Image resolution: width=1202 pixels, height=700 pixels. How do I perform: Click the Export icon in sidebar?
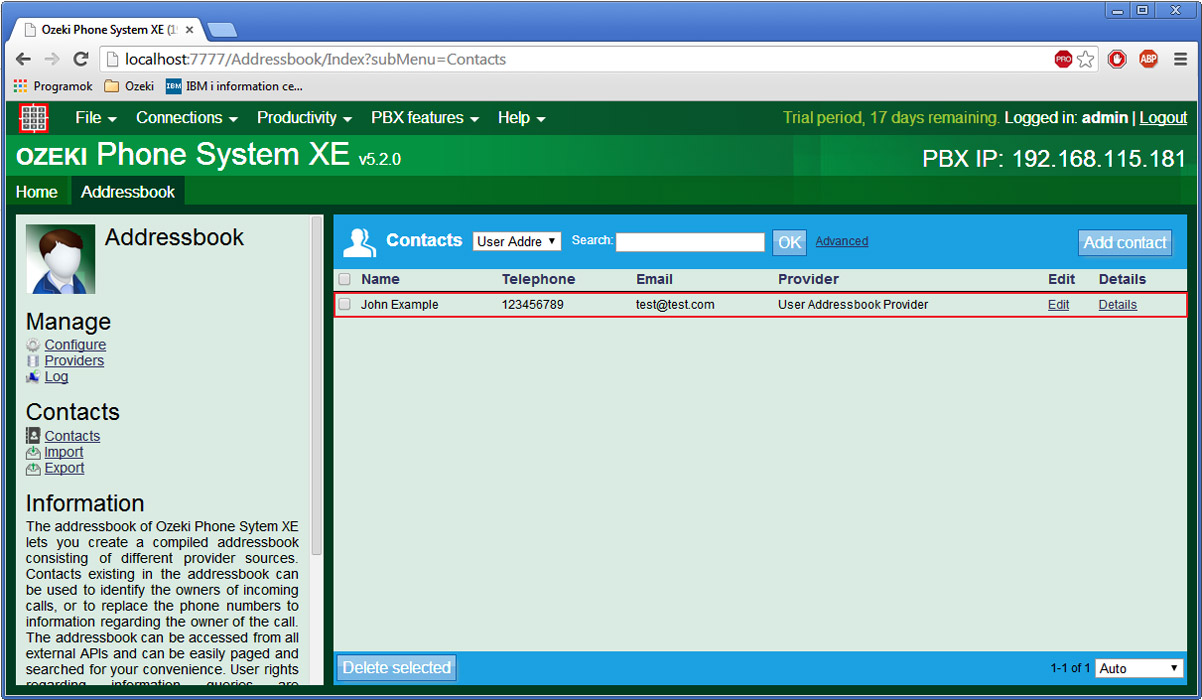[x=34, y=468]
